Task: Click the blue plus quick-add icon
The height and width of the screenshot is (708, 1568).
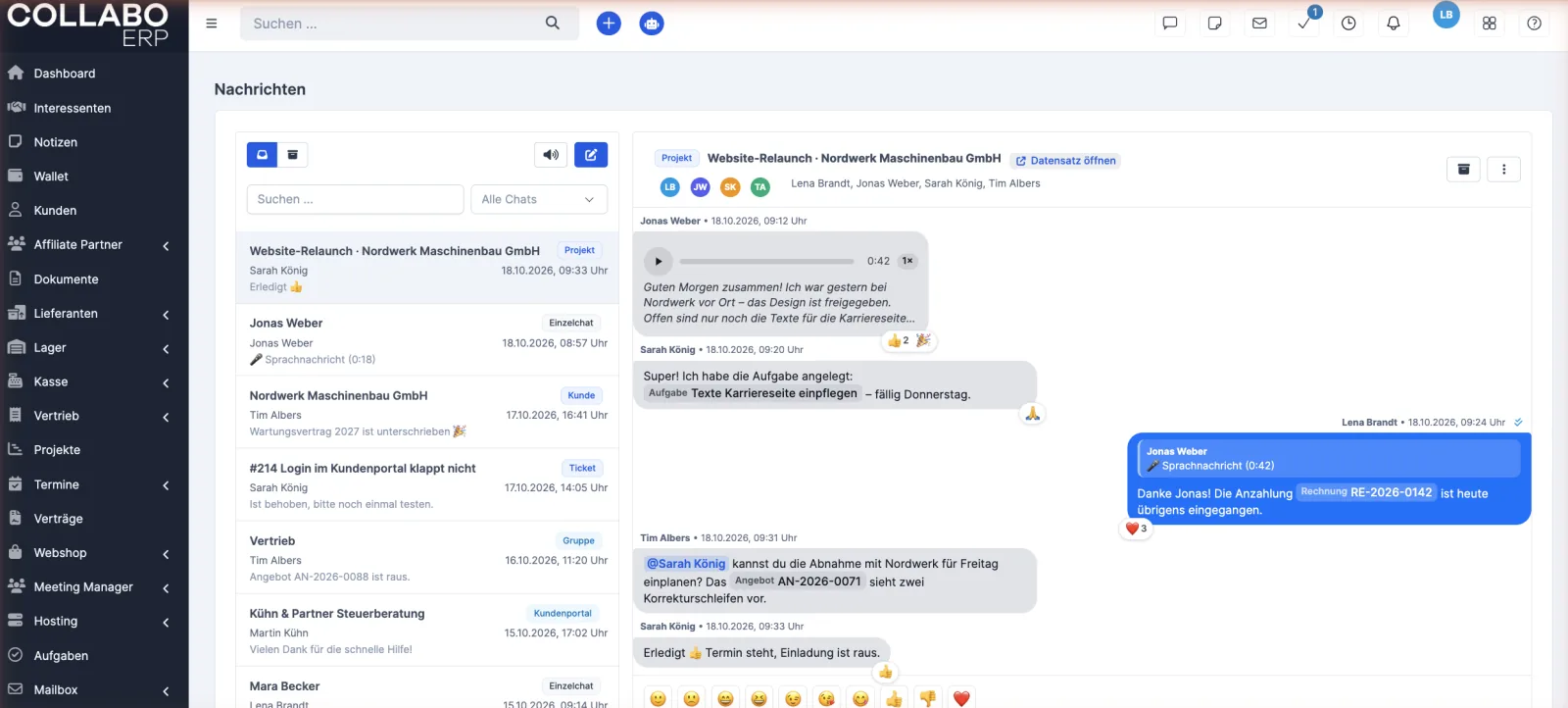Action: (x=609, y=24)
